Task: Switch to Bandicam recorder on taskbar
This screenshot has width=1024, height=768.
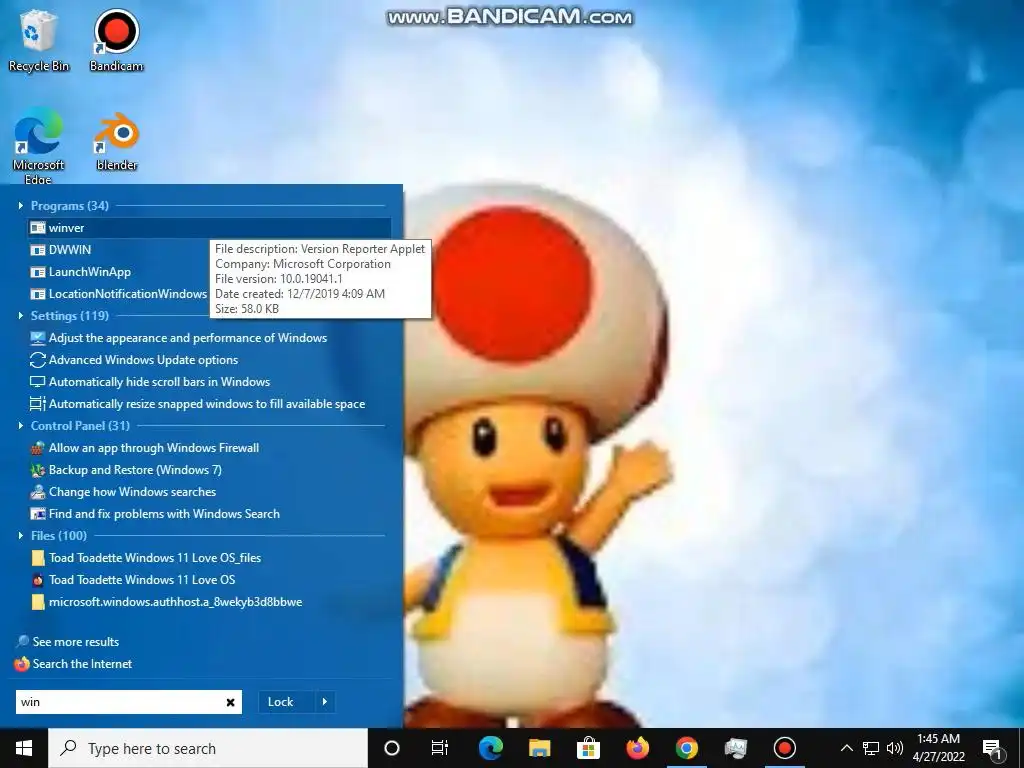Action: 784,748
